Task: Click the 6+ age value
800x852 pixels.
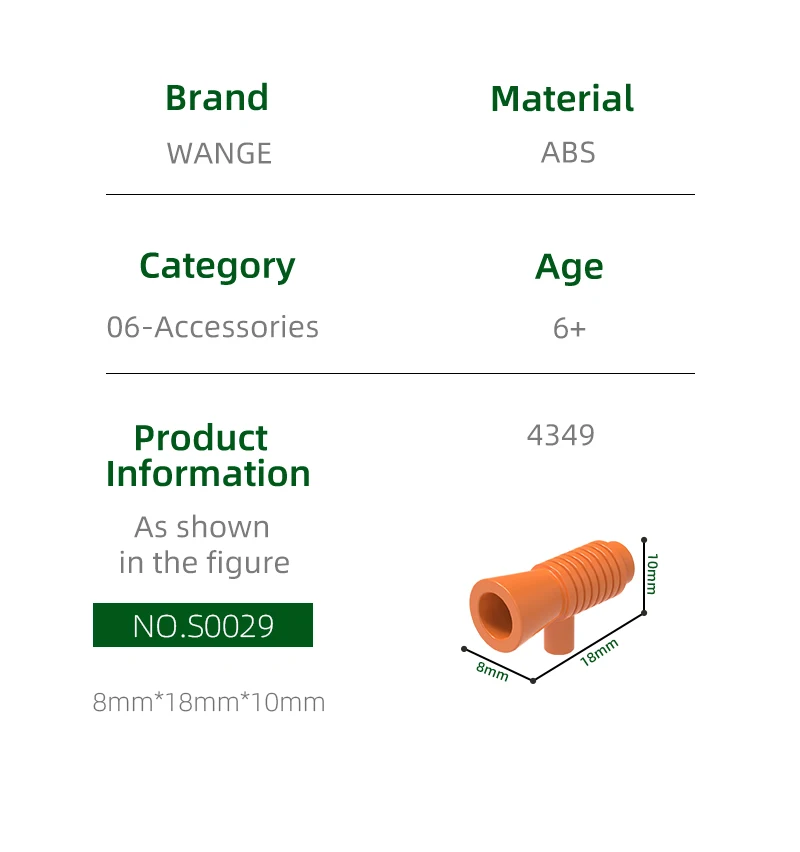Action: [x=569, y=328]
